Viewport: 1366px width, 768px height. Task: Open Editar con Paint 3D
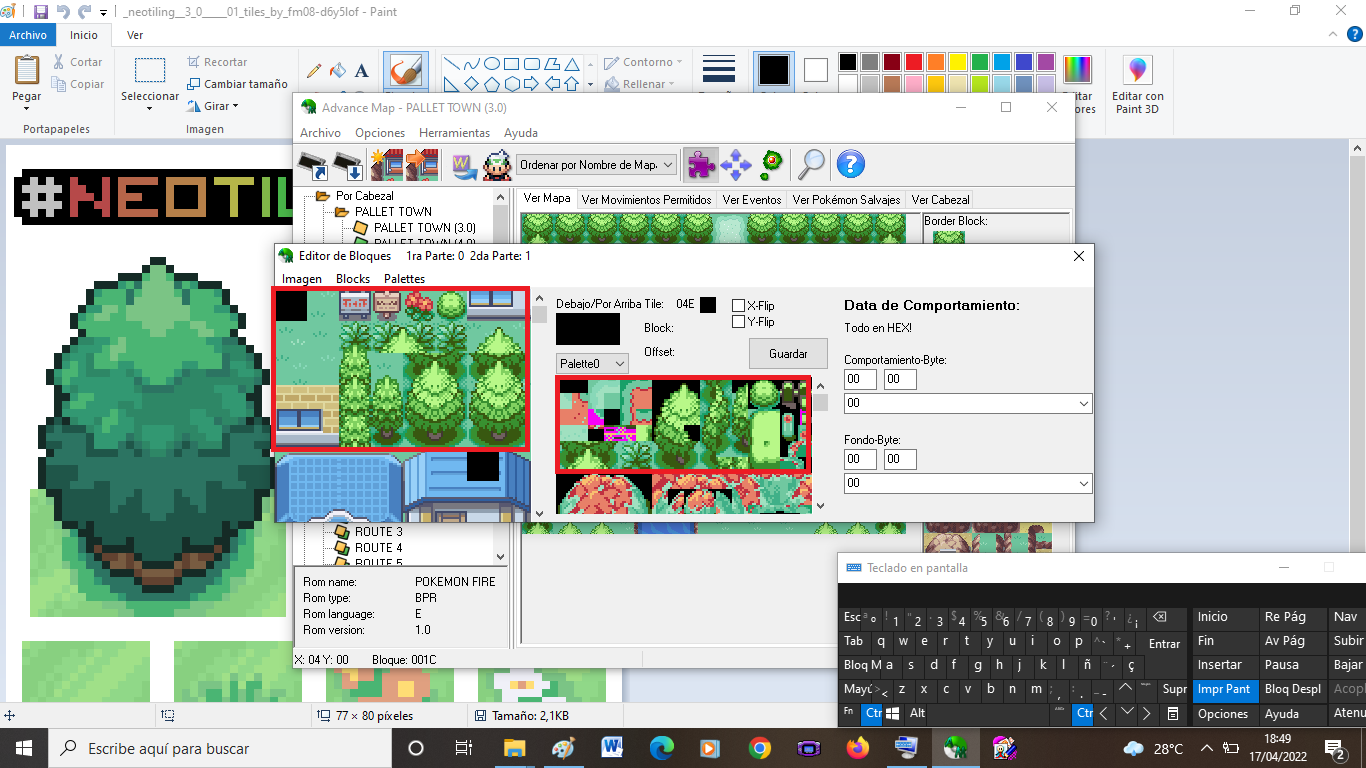[x=1138, y=84]
